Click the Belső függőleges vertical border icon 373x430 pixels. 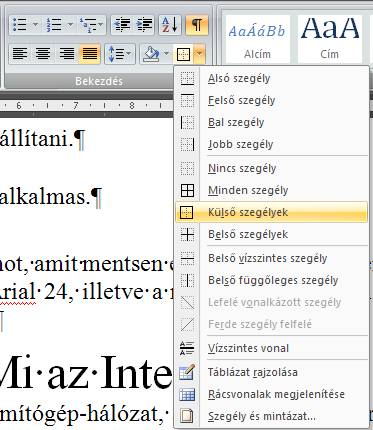pyautogui.click(x=187, y=281)
